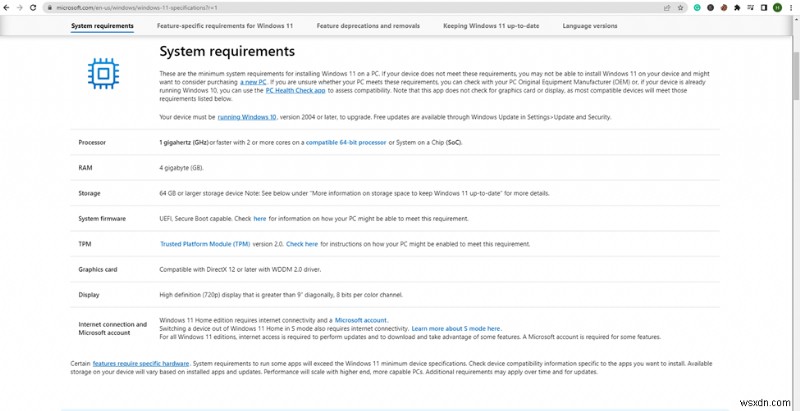The height and width of the screenshot is (411, 800).
Task: Click the browser back arrow
Action: [x=7, y=7]
